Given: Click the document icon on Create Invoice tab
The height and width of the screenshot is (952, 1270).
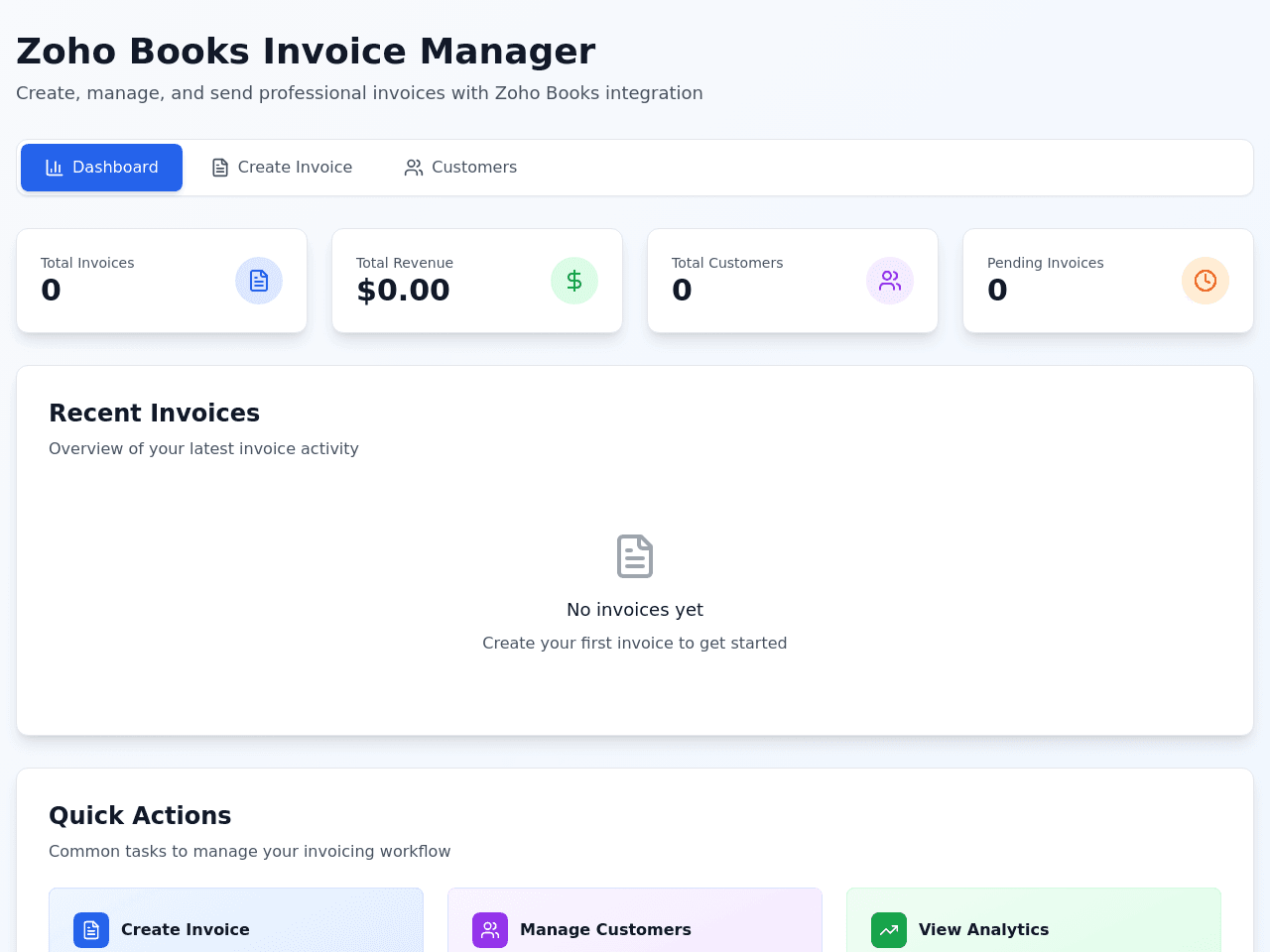Looking at the screenshot, I should click(x=220, y=168).
